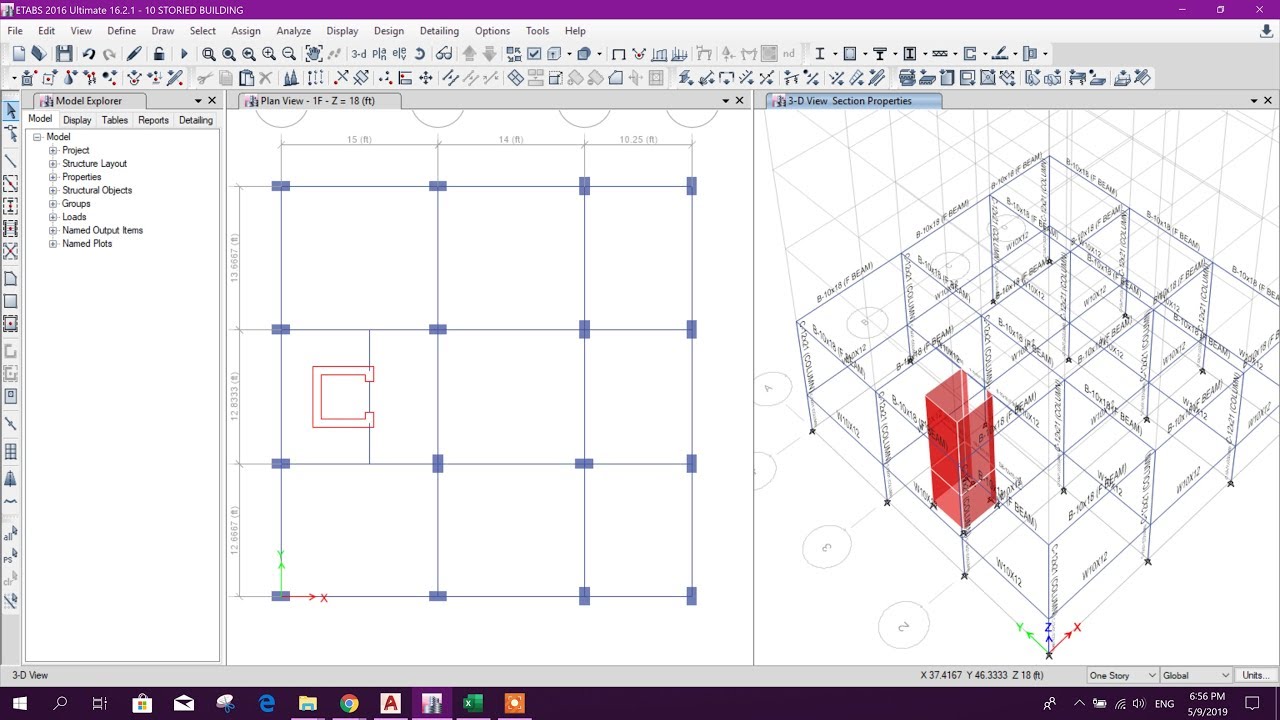Open Excel from the taskbar
This screenshot has width=1280, height=720.
(x=472, y=704)
